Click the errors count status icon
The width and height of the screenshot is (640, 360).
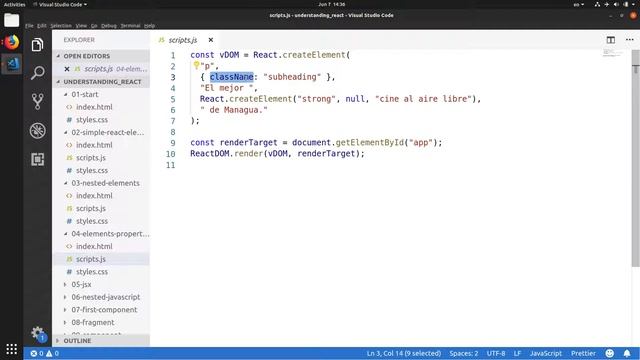tap(37, 353)
